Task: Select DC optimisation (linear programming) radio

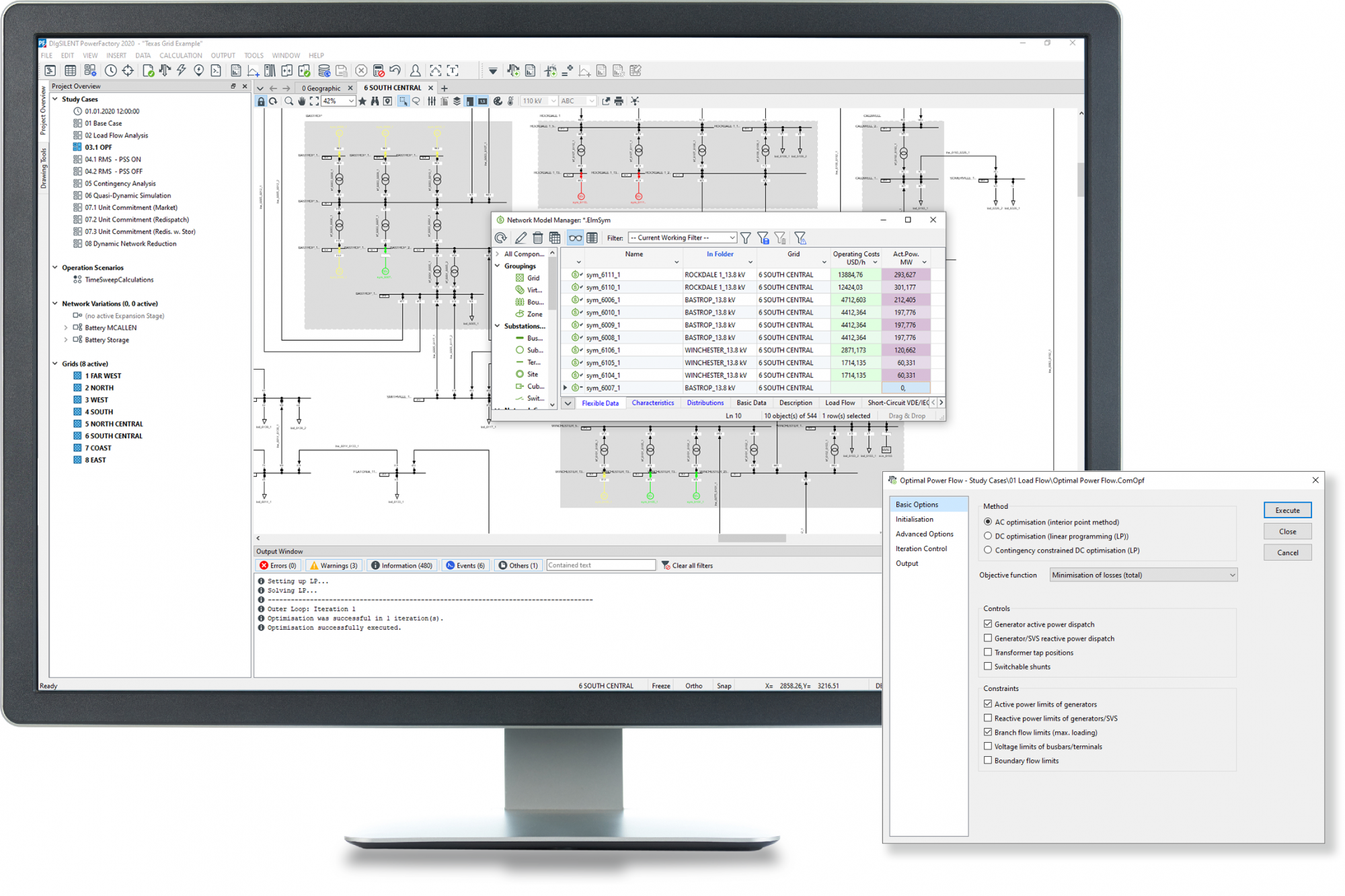Action: click(988, 536)
